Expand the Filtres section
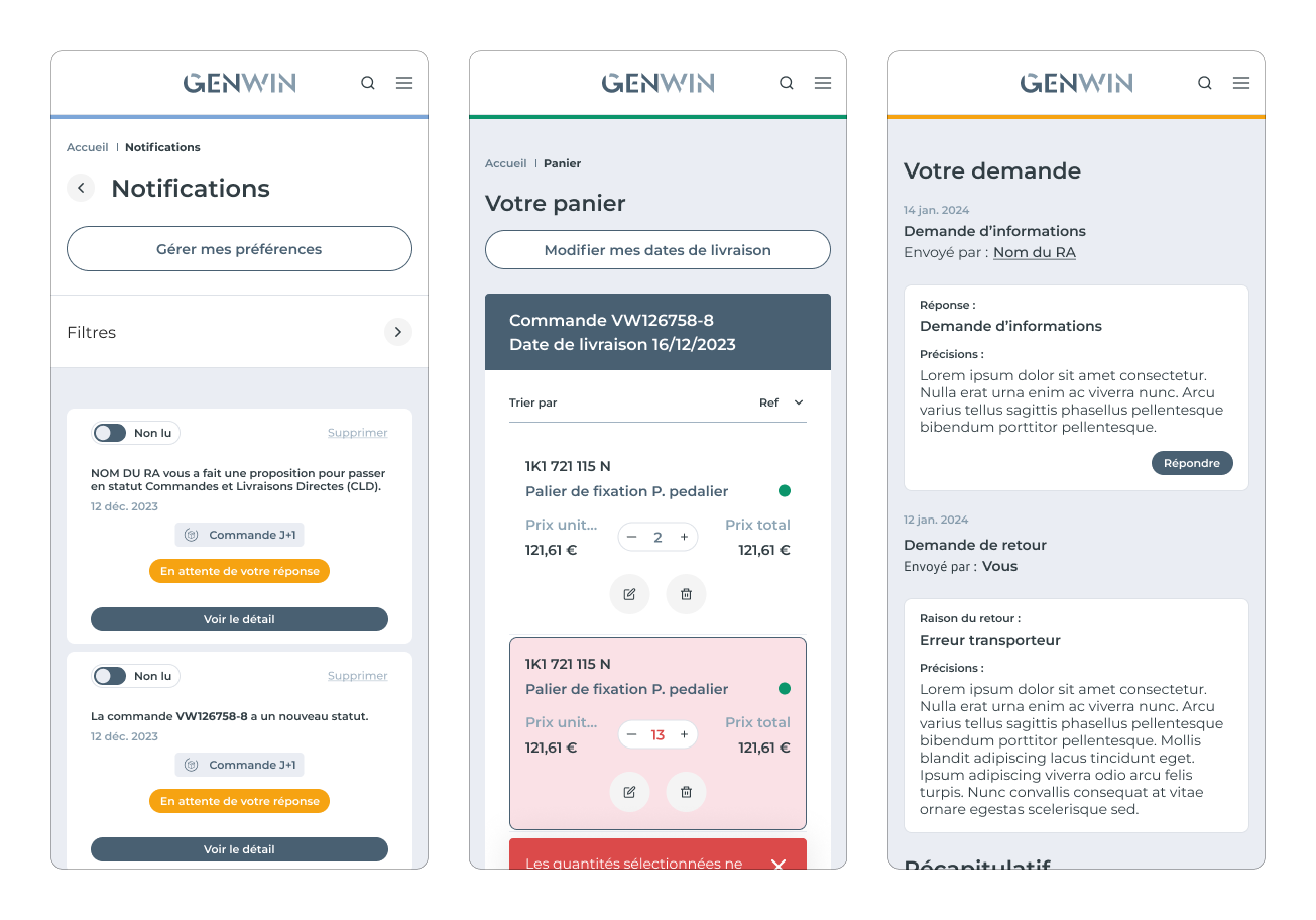This screenshot has height=920, width=1316. click(x=398, y=332)
